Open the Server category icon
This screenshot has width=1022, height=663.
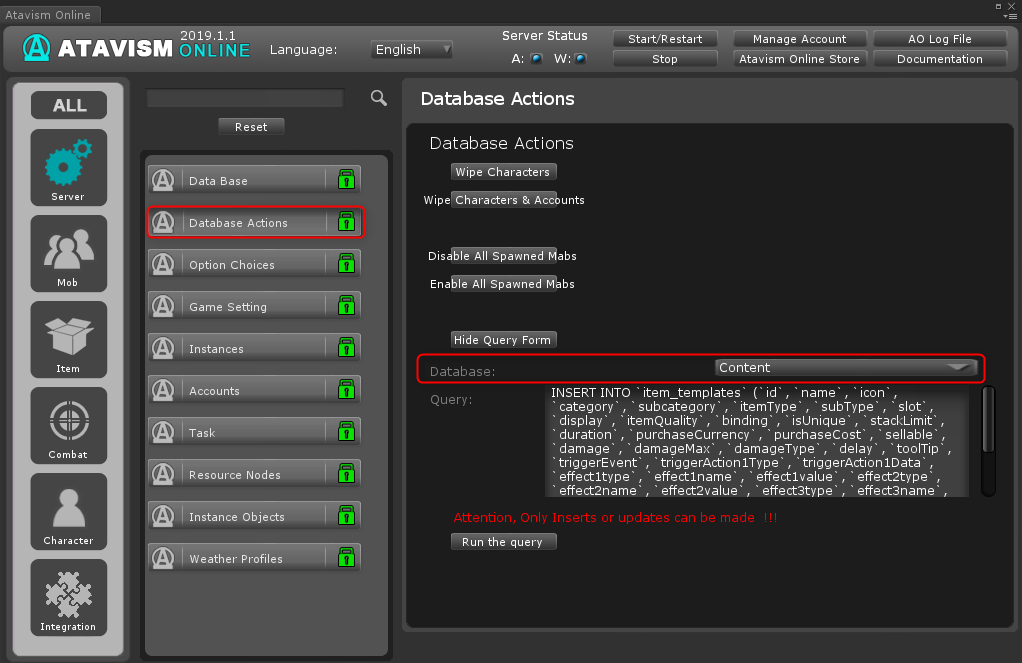click(x=69, y=165)
